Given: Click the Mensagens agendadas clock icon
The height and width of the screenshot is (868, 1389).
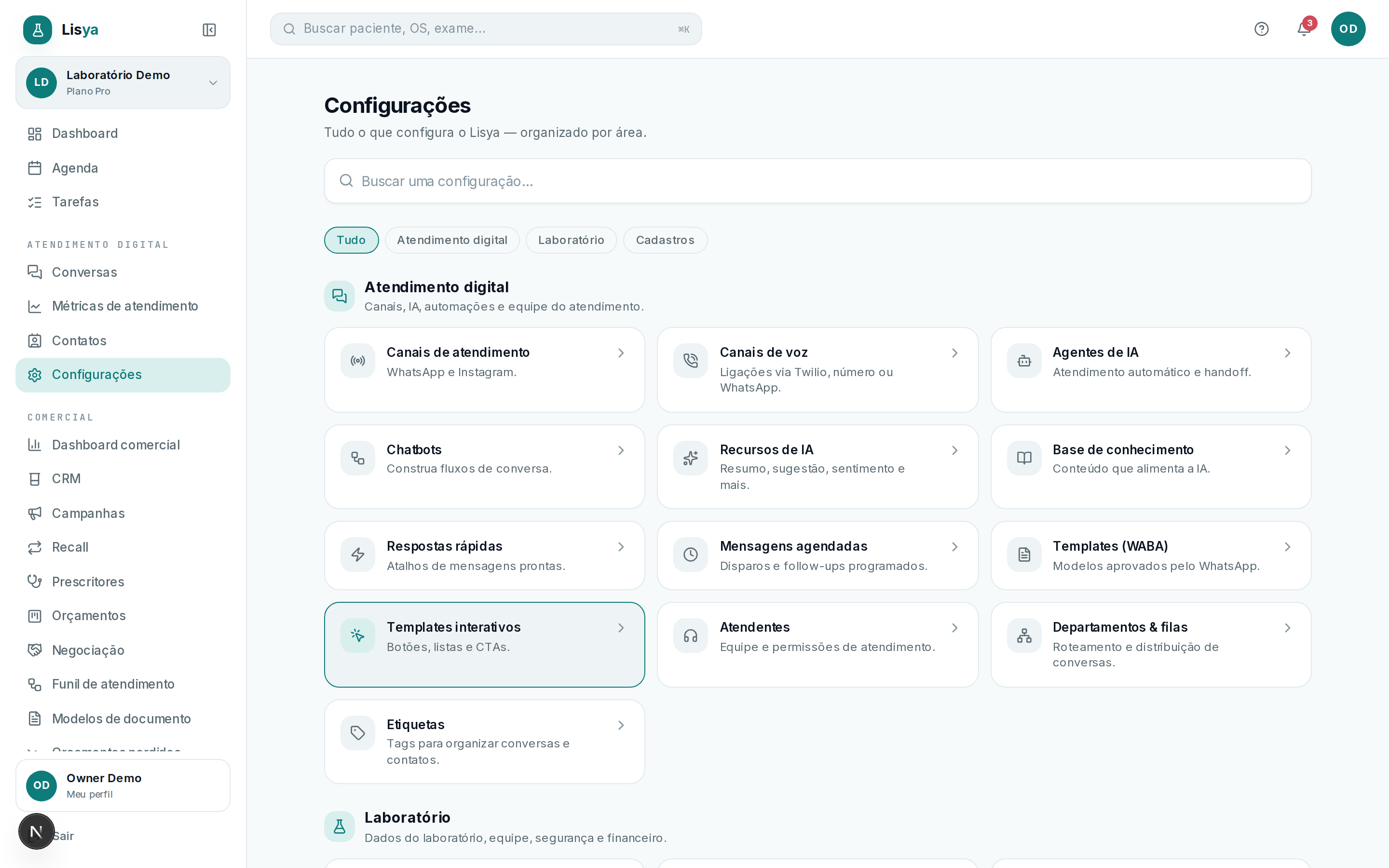Looking at the screenshot, I should (691, 555).
